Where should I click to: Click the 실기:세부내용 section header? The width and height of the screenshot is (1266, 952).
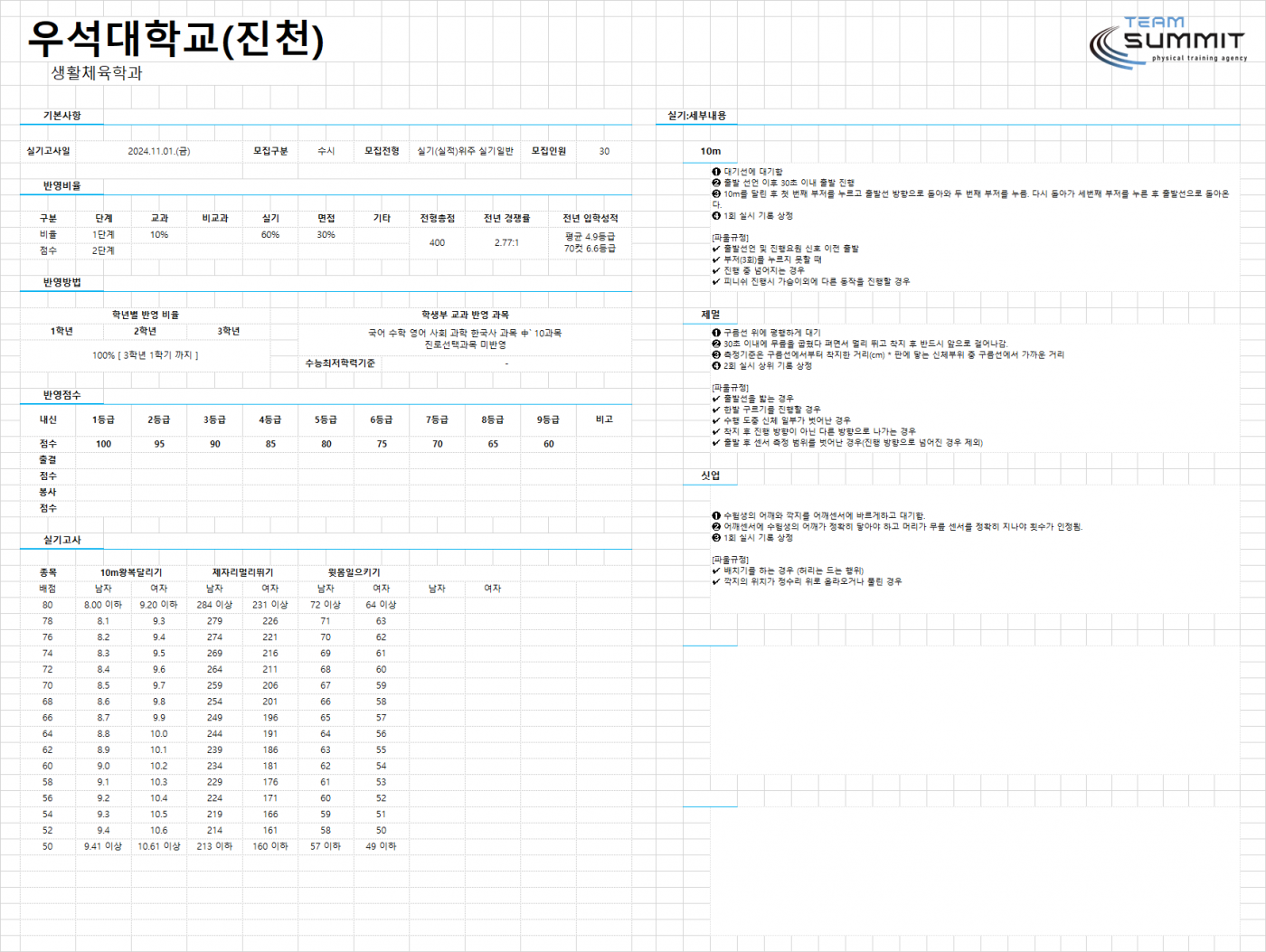pos(696,116)
